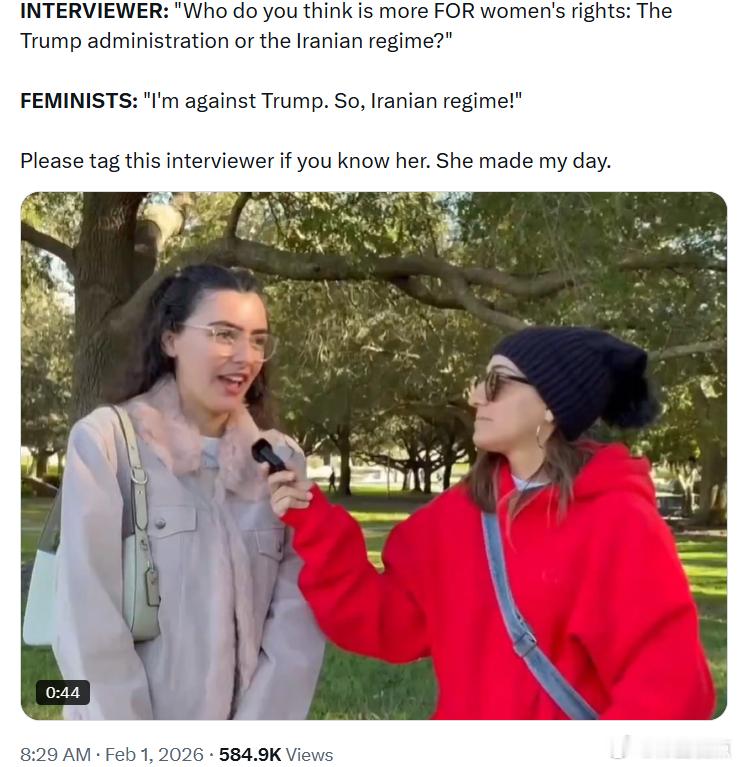This screenshot has height=767, width=739.
Task: Click the black microphone in the video
Action: point(268,455)
